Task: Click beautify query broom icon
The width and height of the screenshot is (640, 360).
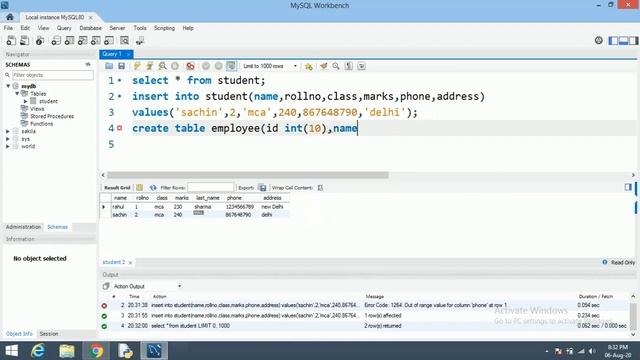Action: (x=324, y=66)
